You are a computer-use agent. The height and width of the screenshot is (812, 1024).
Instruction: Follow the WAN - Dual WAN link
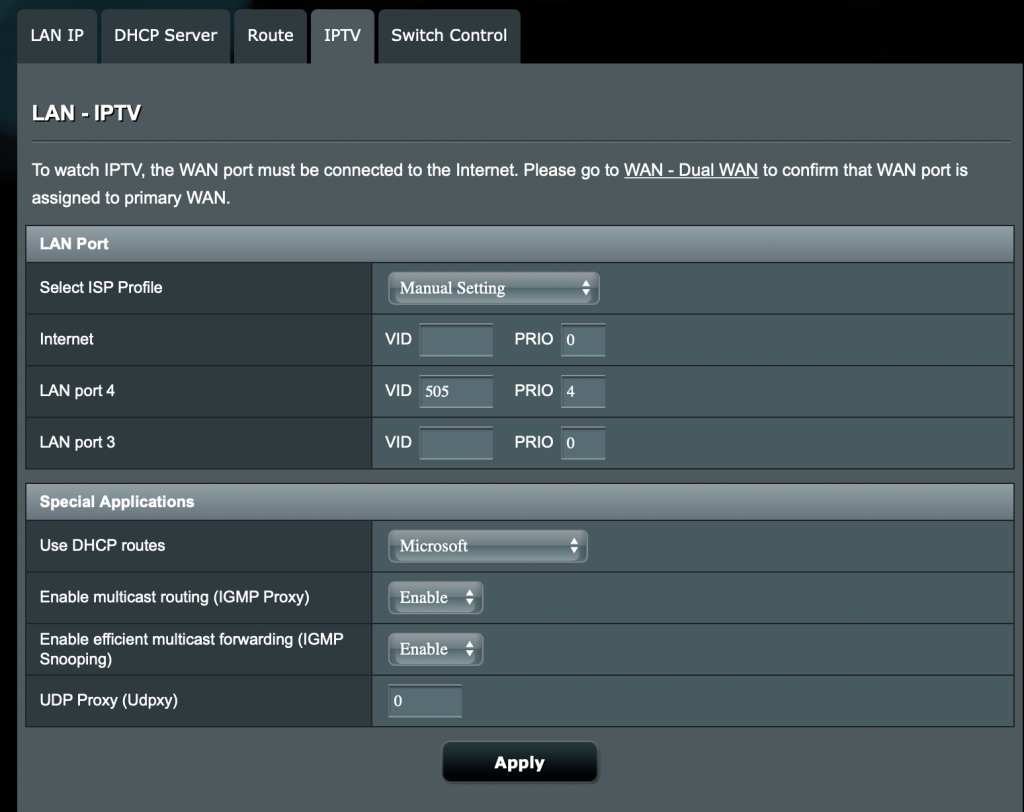[690, 170]
